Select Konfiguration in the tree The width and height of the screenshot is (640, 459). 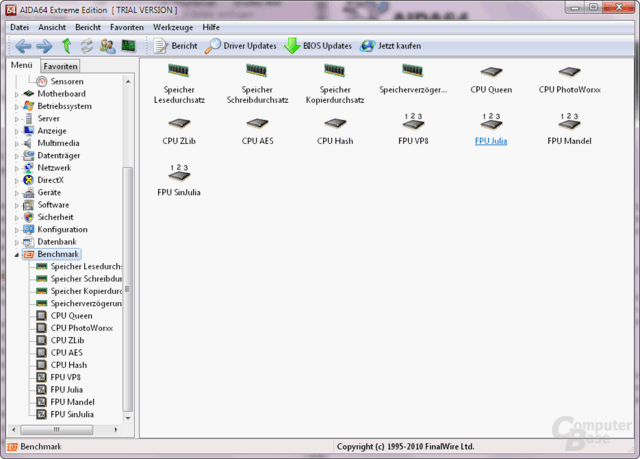62,229
